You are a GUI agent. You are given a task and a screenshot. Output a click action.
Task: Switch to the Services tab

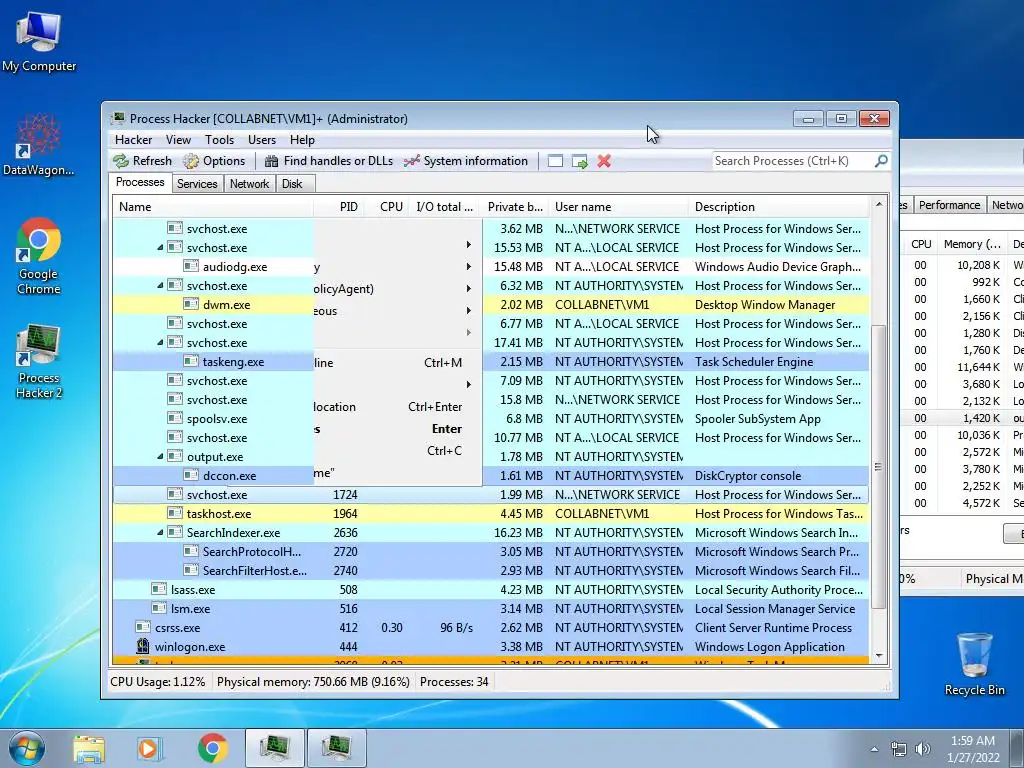[x=197, y=184]
